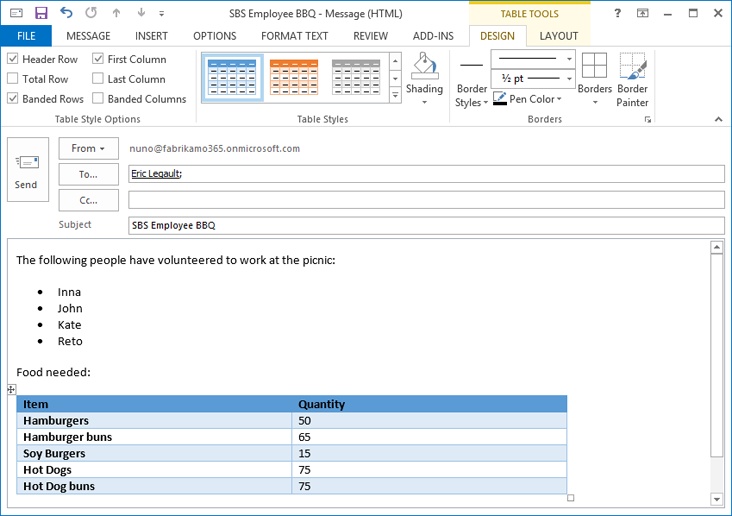The image size is (732, 516).
Task: Switch to the OPTIONS tab
Action: click(x=215, y=36)
